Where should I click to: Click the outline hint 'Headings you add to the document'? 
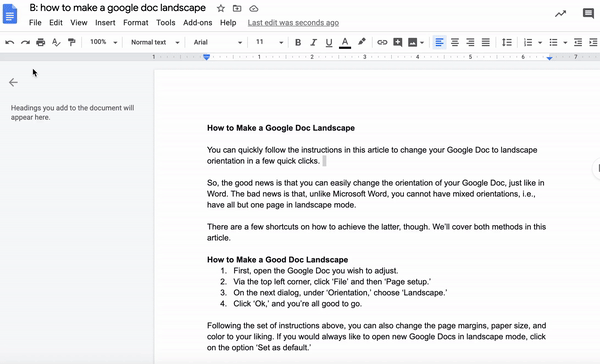72,113
